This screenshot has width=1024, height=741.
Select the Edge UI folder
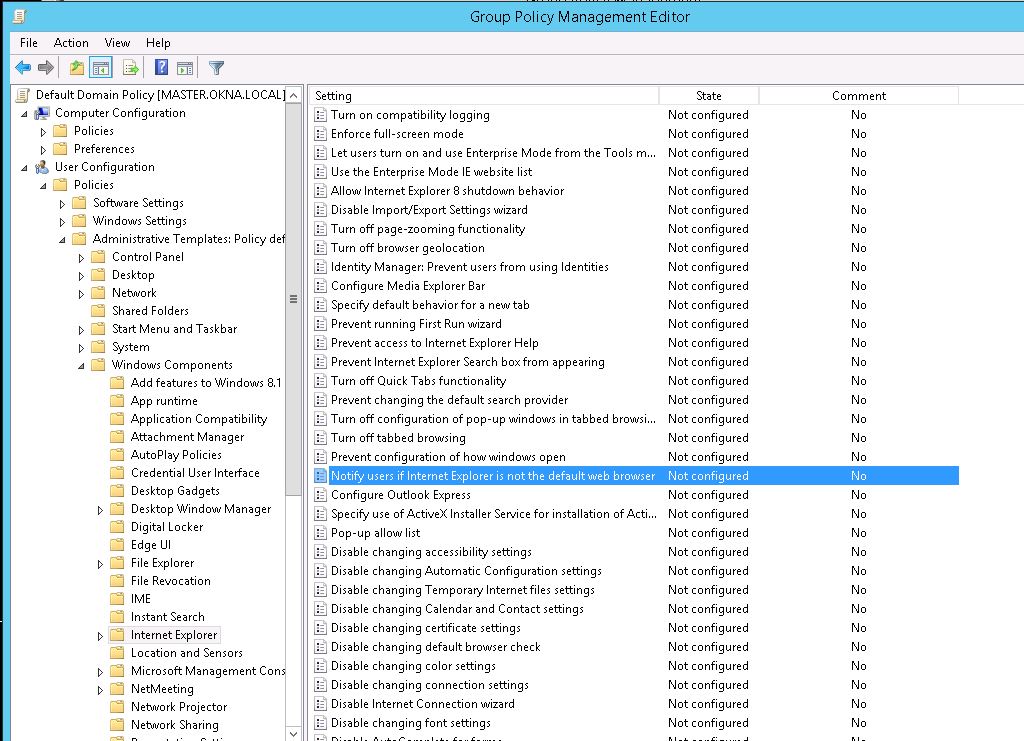click(149, 544)
